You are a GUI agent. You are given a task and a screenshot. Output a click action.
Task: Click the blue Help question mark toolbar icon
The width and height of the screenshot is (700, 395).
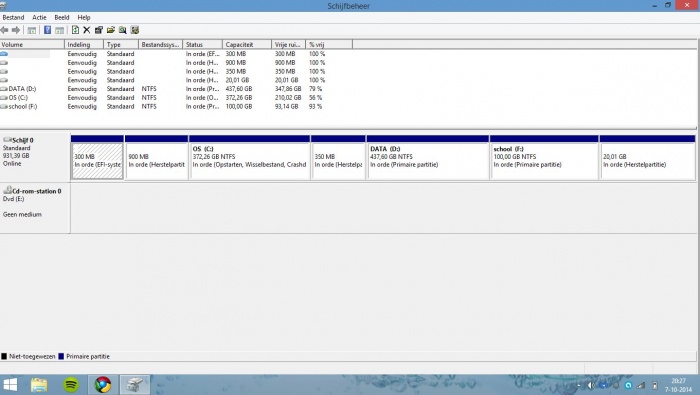pyautogui.click(x=47, y=30)
